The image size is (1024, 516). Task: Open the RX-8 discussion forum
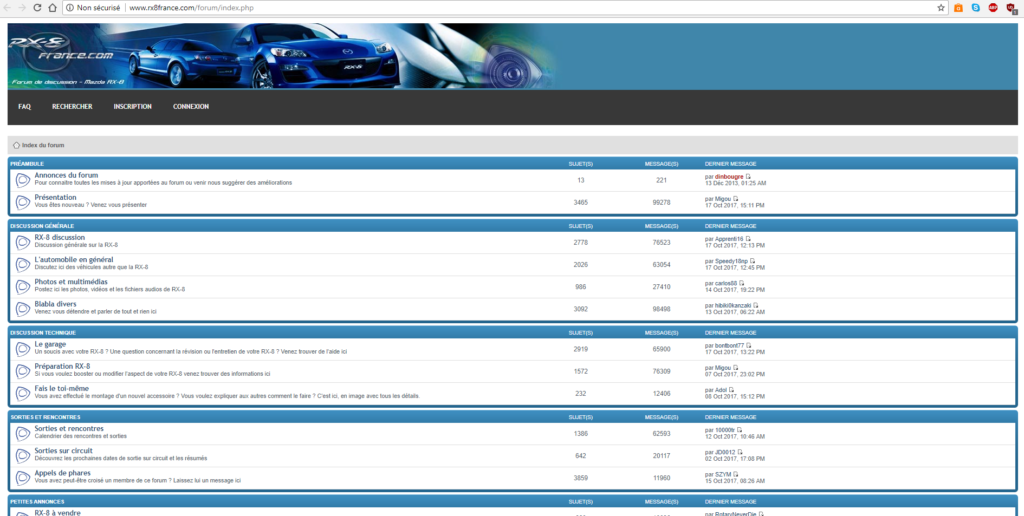pyautogui.click(x=59, y=237)
